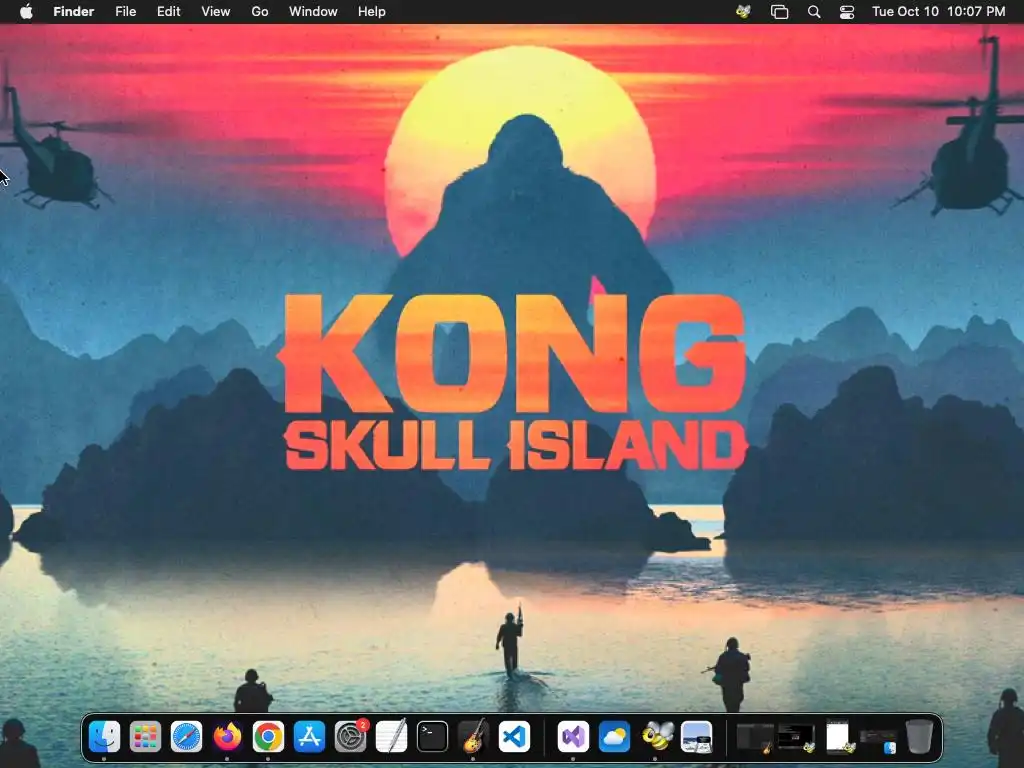Open GarageBand from the Dock

pyautogui.click(x=473, y=737)
